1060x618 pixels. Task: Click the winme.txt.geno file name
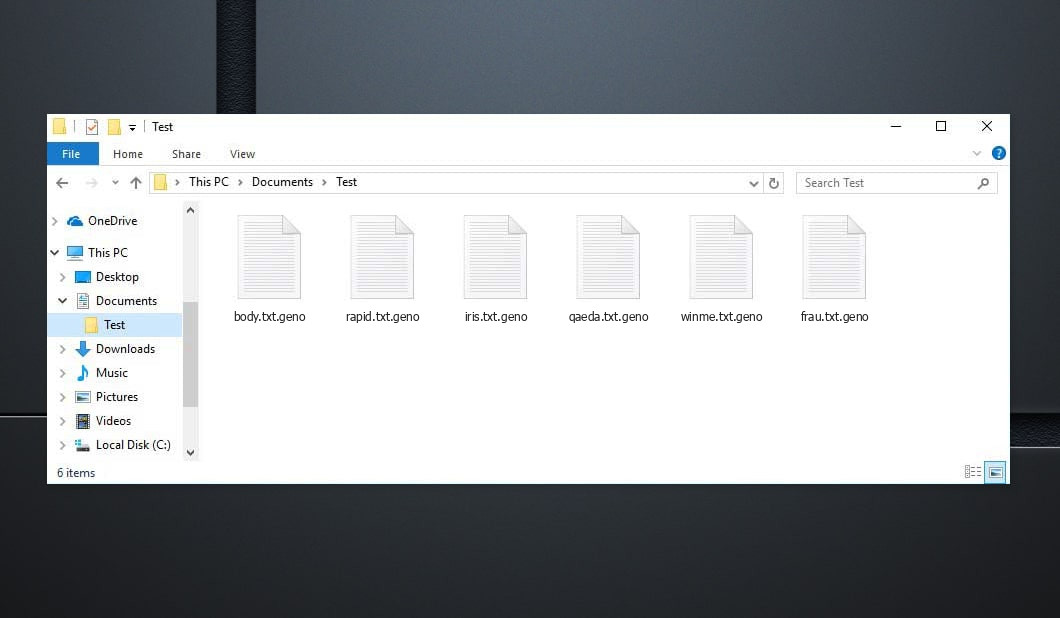[x=721, y=316]
